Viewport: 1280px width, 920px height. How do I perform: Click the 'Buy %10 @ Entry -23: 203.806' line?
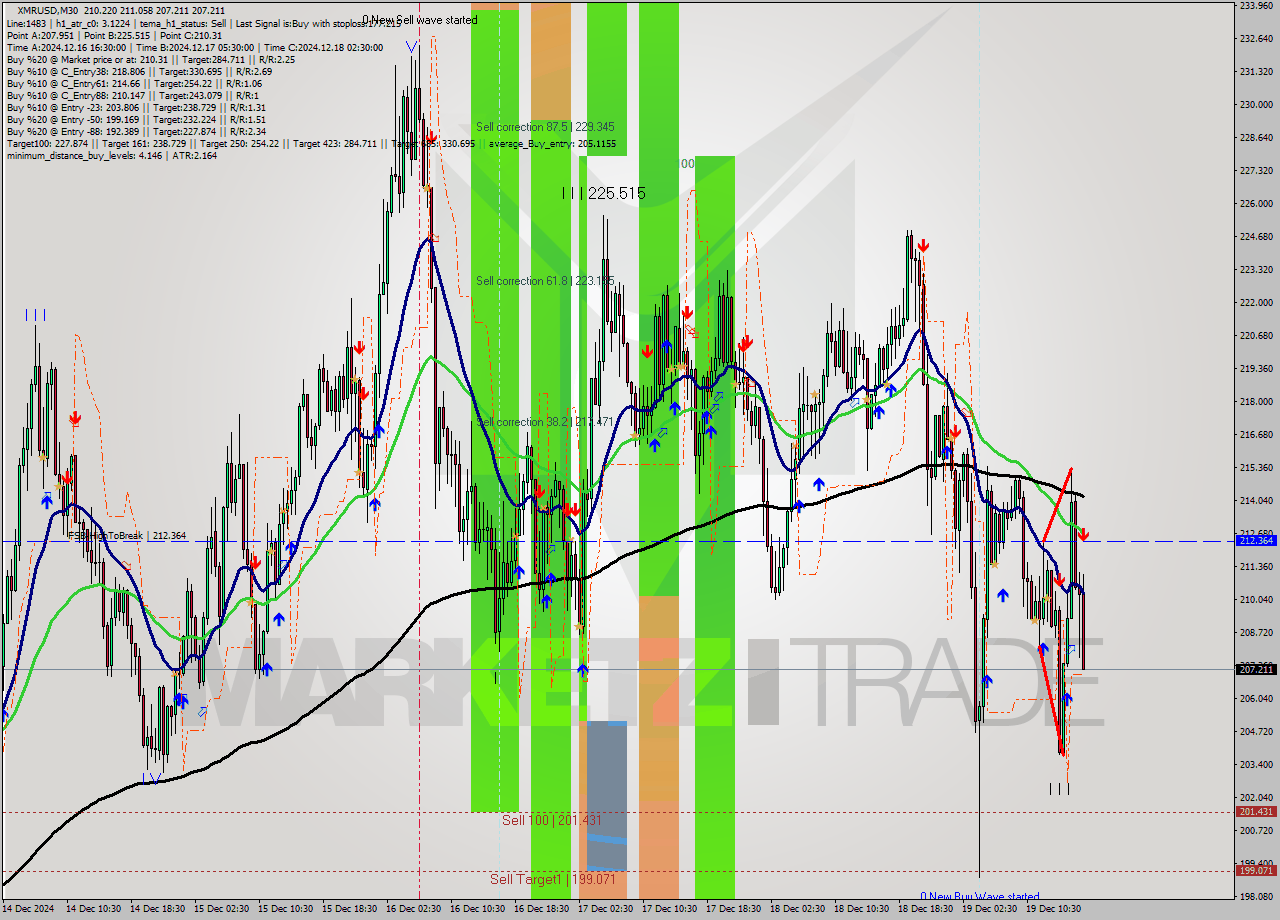click(136, 108)
